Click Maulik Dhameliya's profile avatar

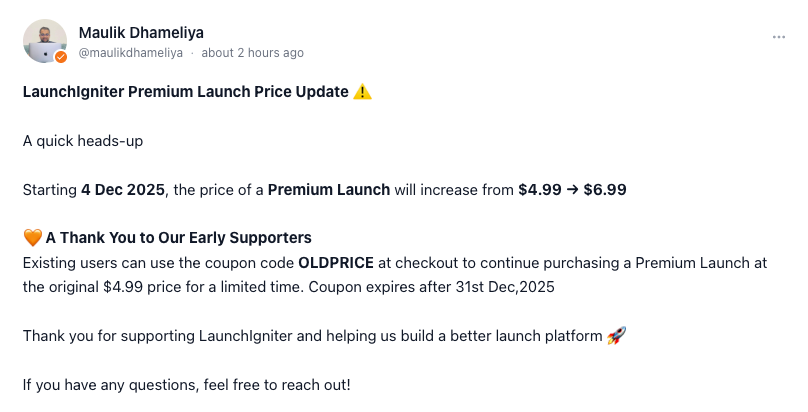click(x=45, y=41)
